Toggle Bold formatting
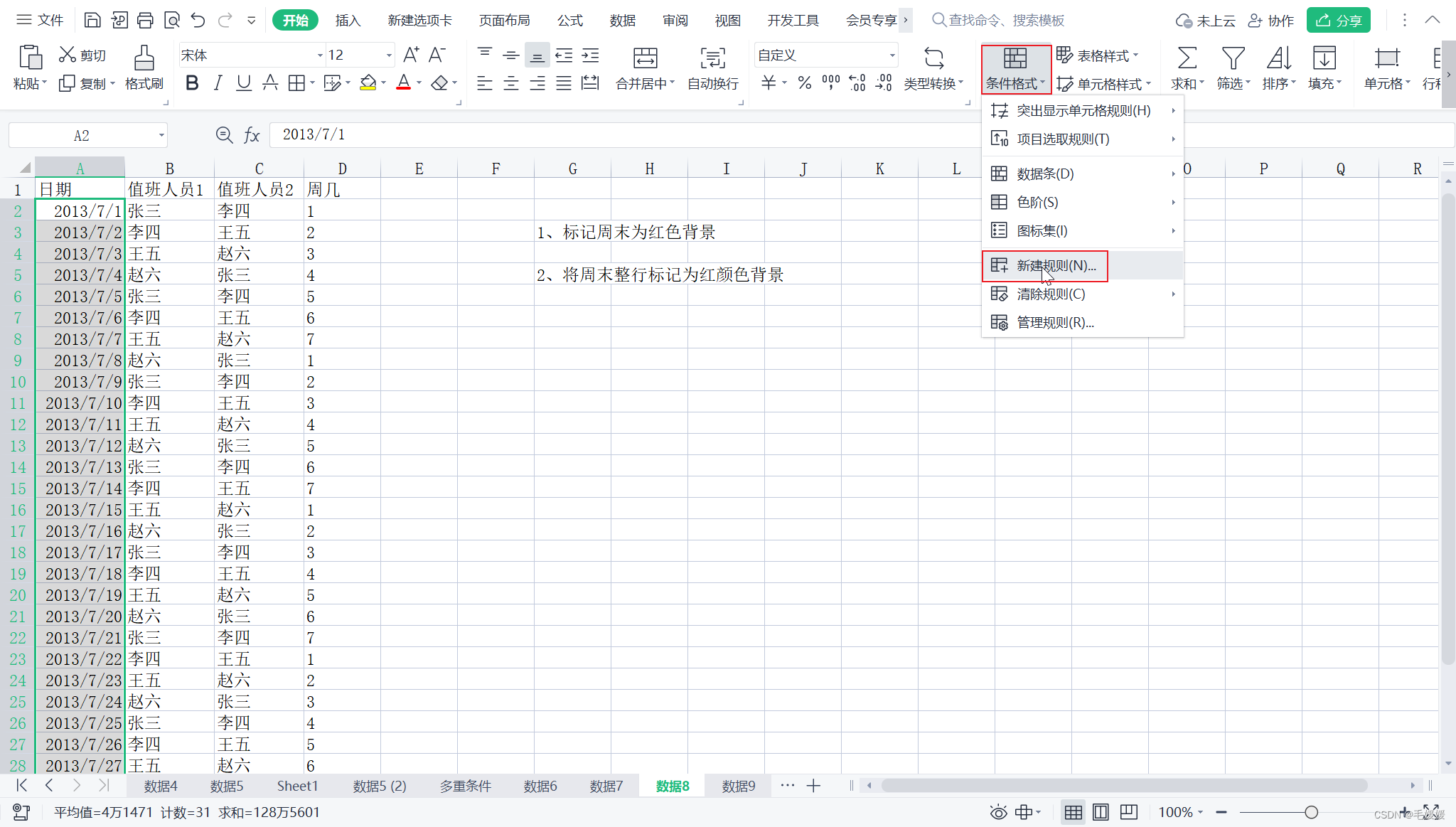1456x827 pixels. [191, 83]
